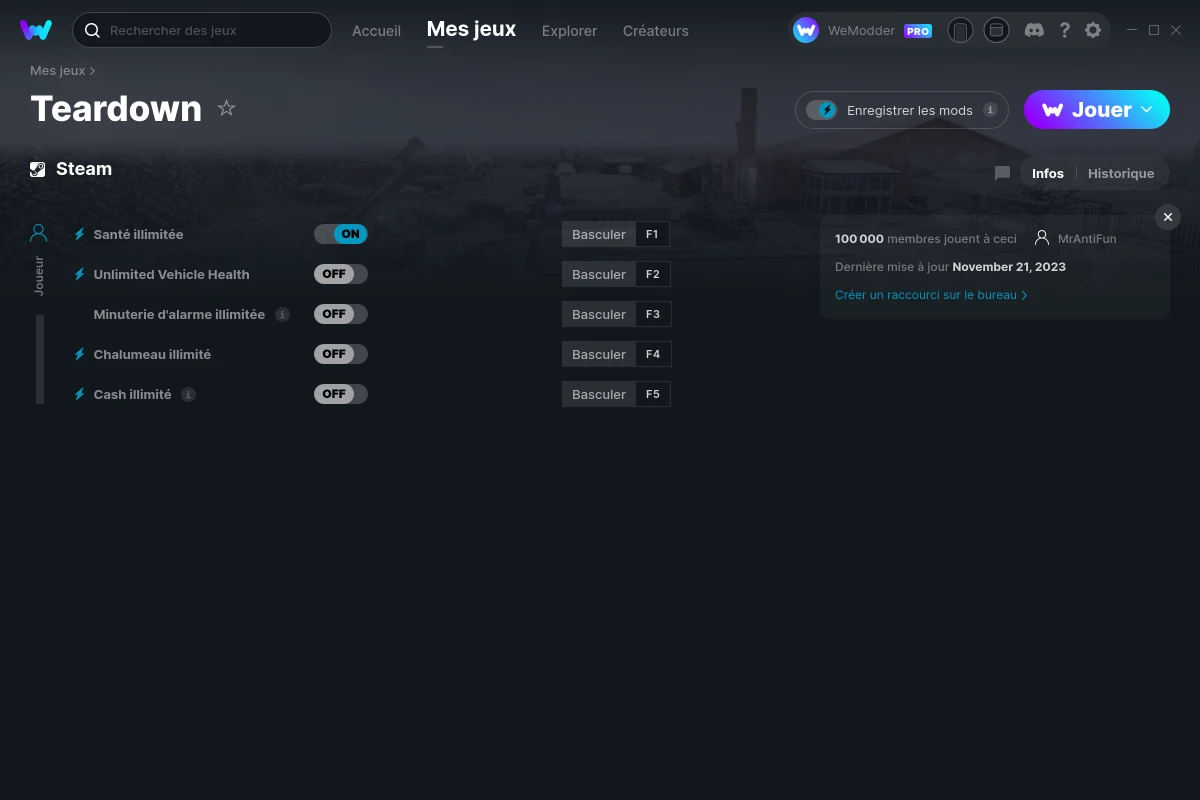Switch to the Historique tab
Image resolution: width=1200 pixels, height=800 pixels.
click(1121, 173)
